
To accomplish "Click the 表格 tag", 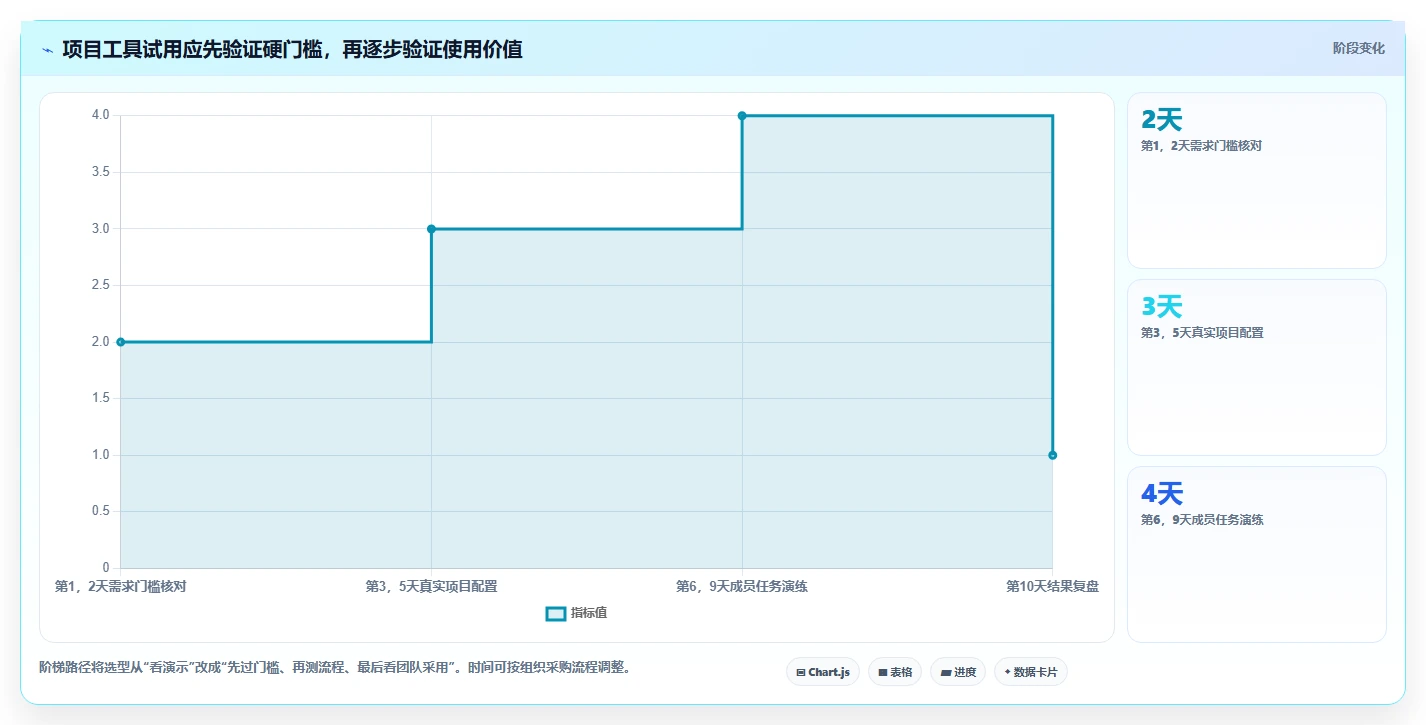I will click(895, 672).
